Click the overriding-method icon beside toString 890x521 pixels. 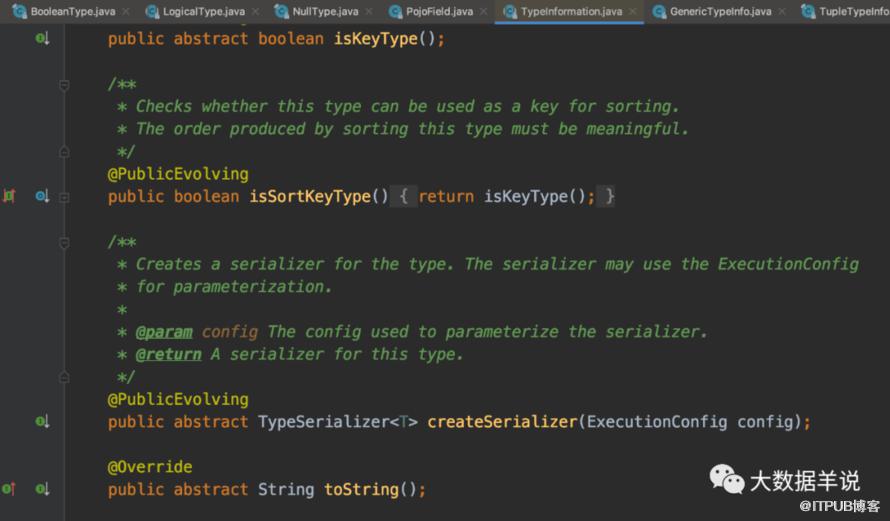pyautogui.click(x=9, y=489)
